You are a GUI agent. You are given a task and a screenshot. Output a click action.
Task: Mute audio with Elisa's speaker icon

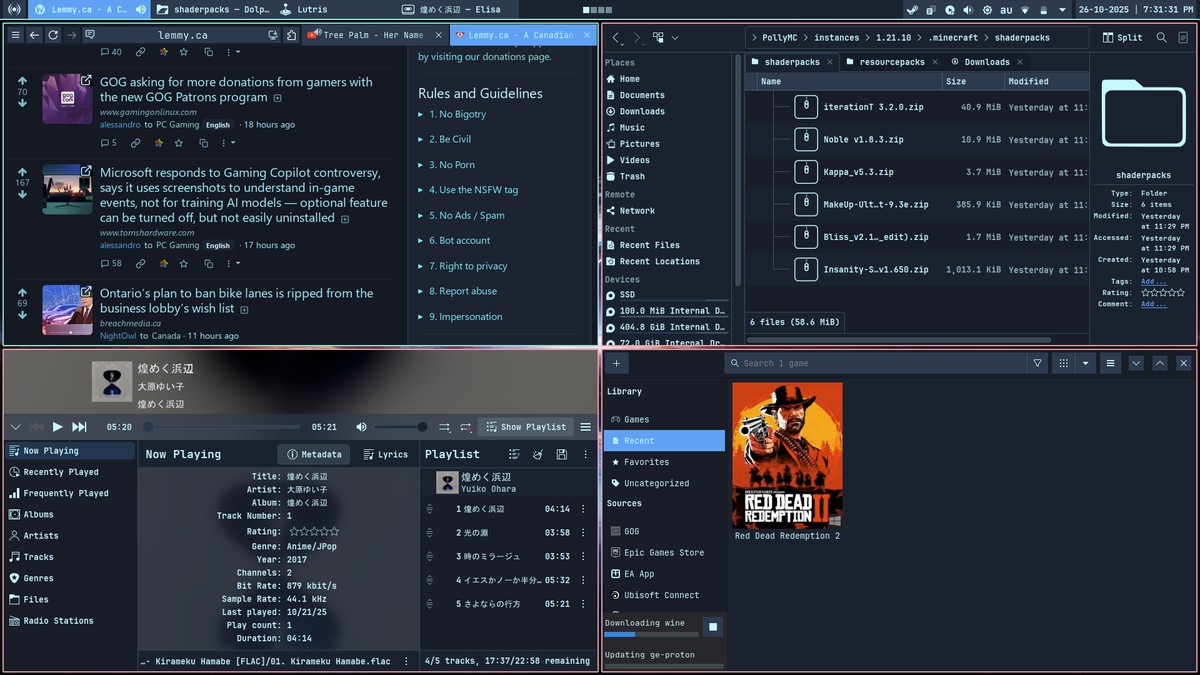click(361, 427)
